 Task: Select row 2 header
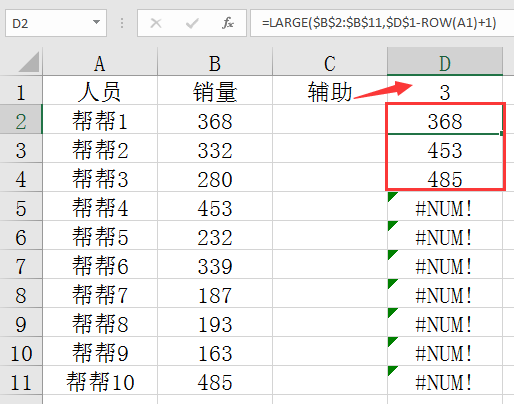tap(21, 119)
